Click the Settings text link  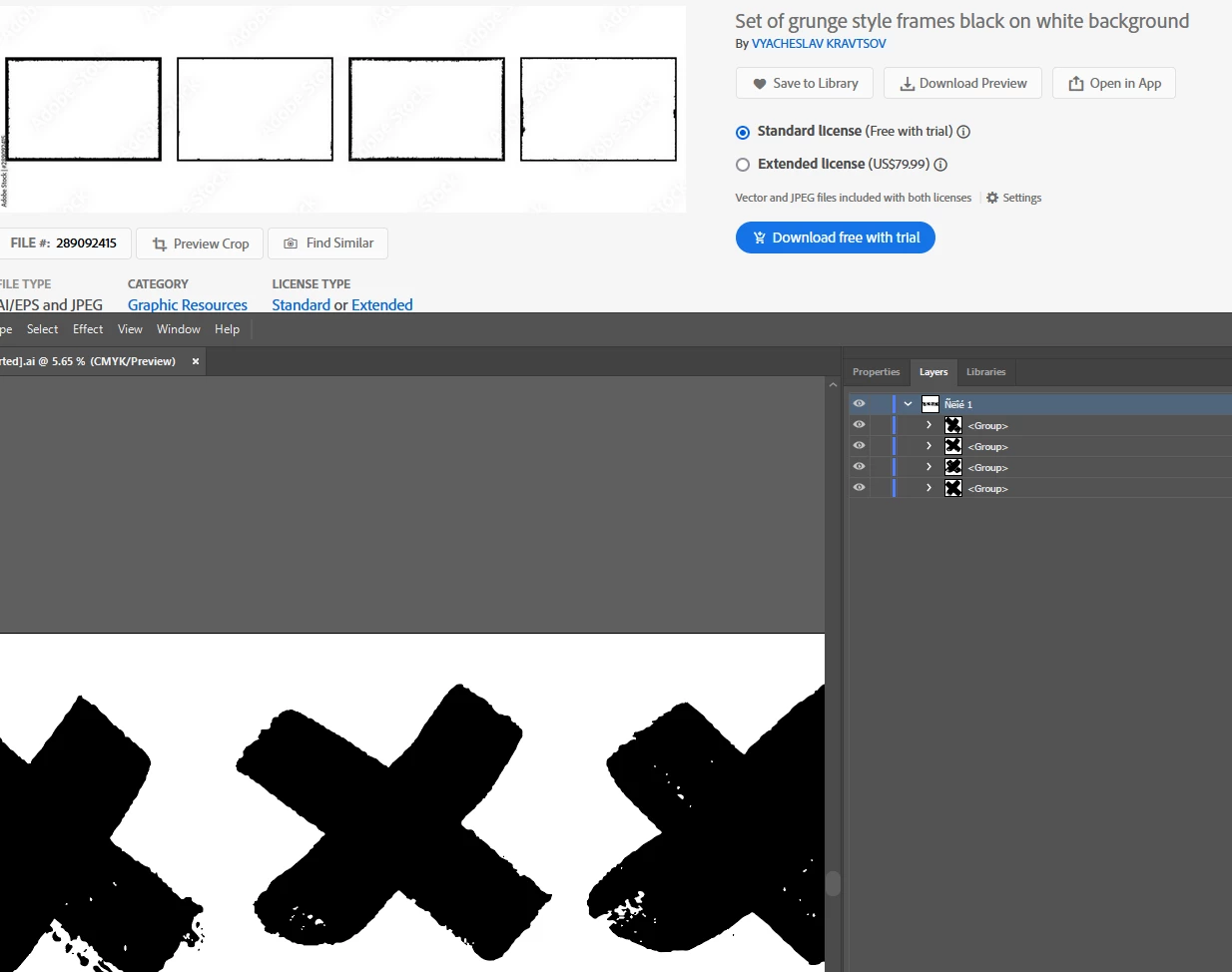1022,198
